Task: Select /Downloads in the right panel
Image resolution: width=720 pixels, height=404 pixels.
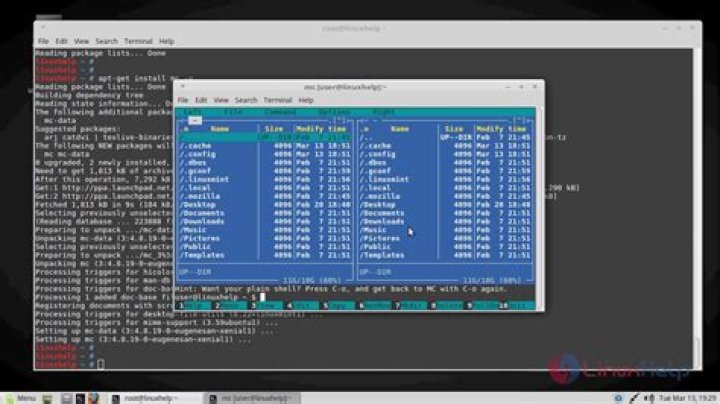Action: [445, 221]
